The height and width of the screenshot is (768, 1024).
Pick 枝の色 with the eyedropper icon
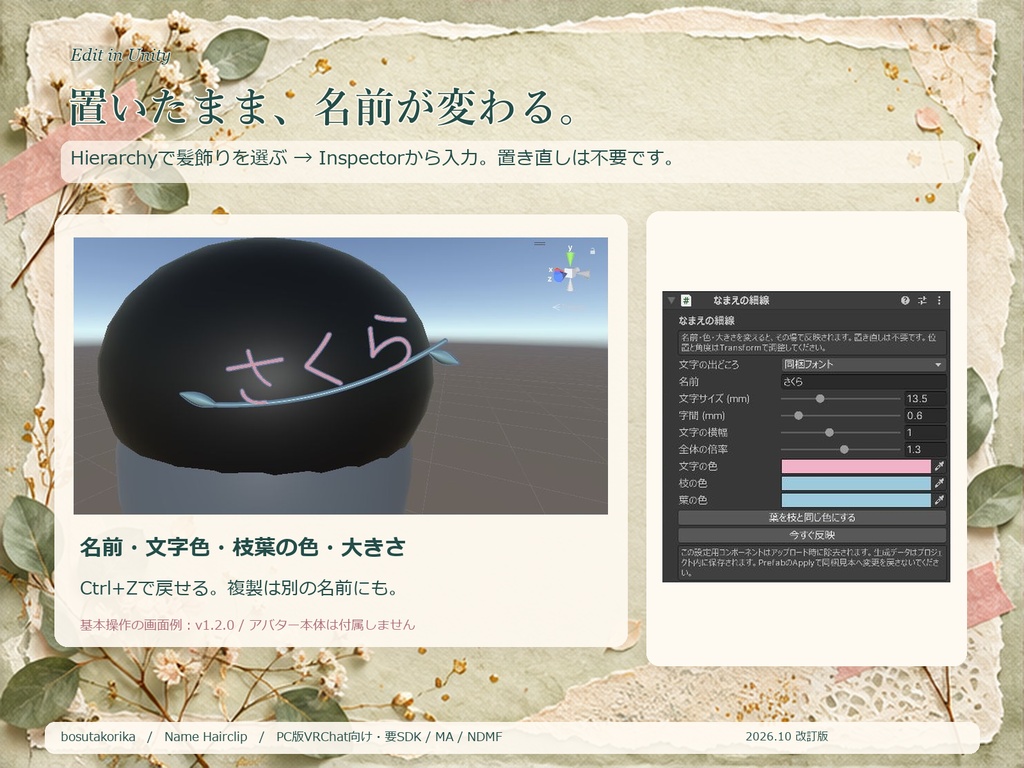point(939,483)
